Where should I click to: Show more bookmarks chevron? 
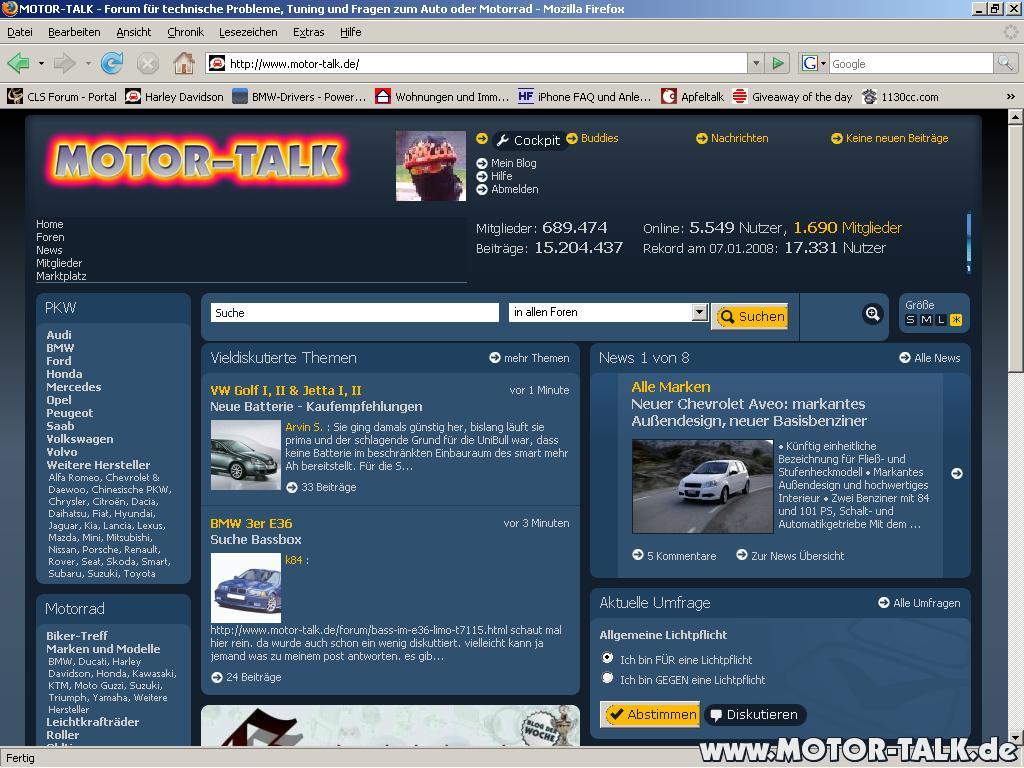click(x=1011, y=97)
